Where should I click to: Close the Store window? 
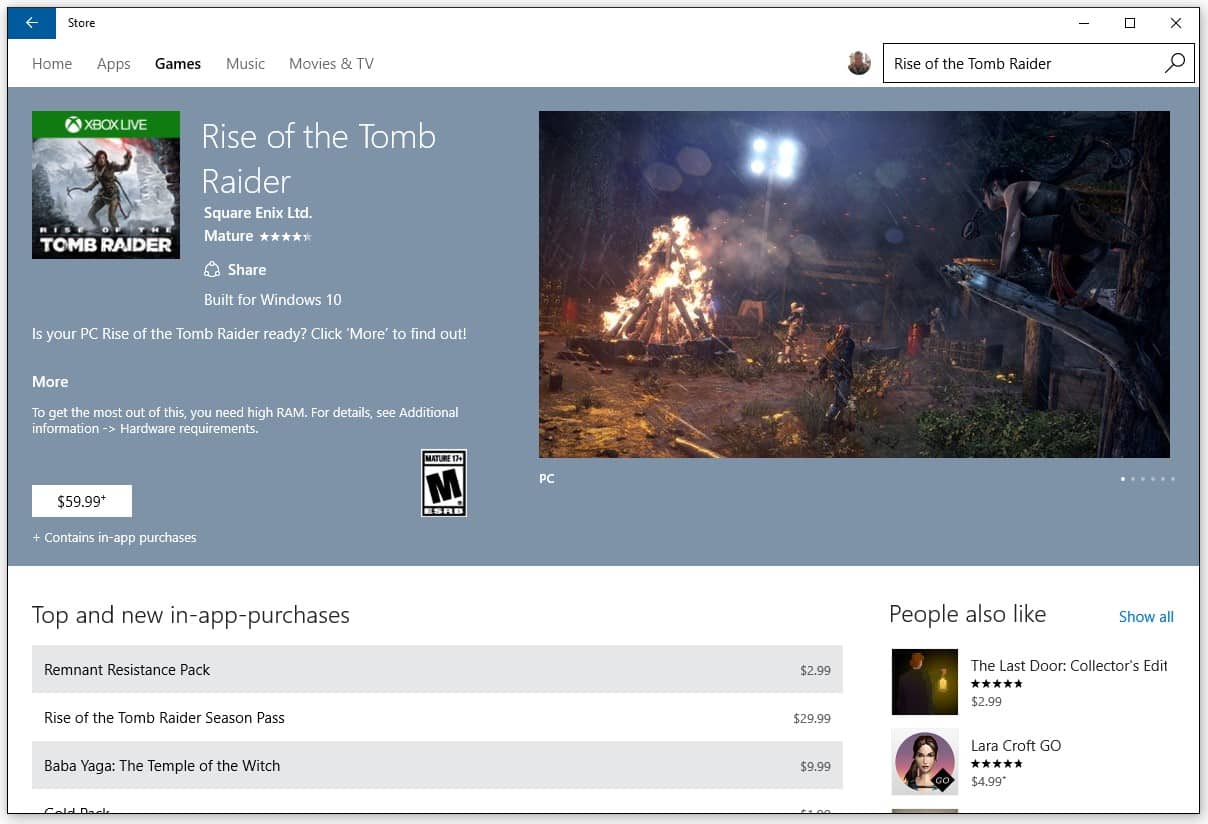click(1176, 23)
